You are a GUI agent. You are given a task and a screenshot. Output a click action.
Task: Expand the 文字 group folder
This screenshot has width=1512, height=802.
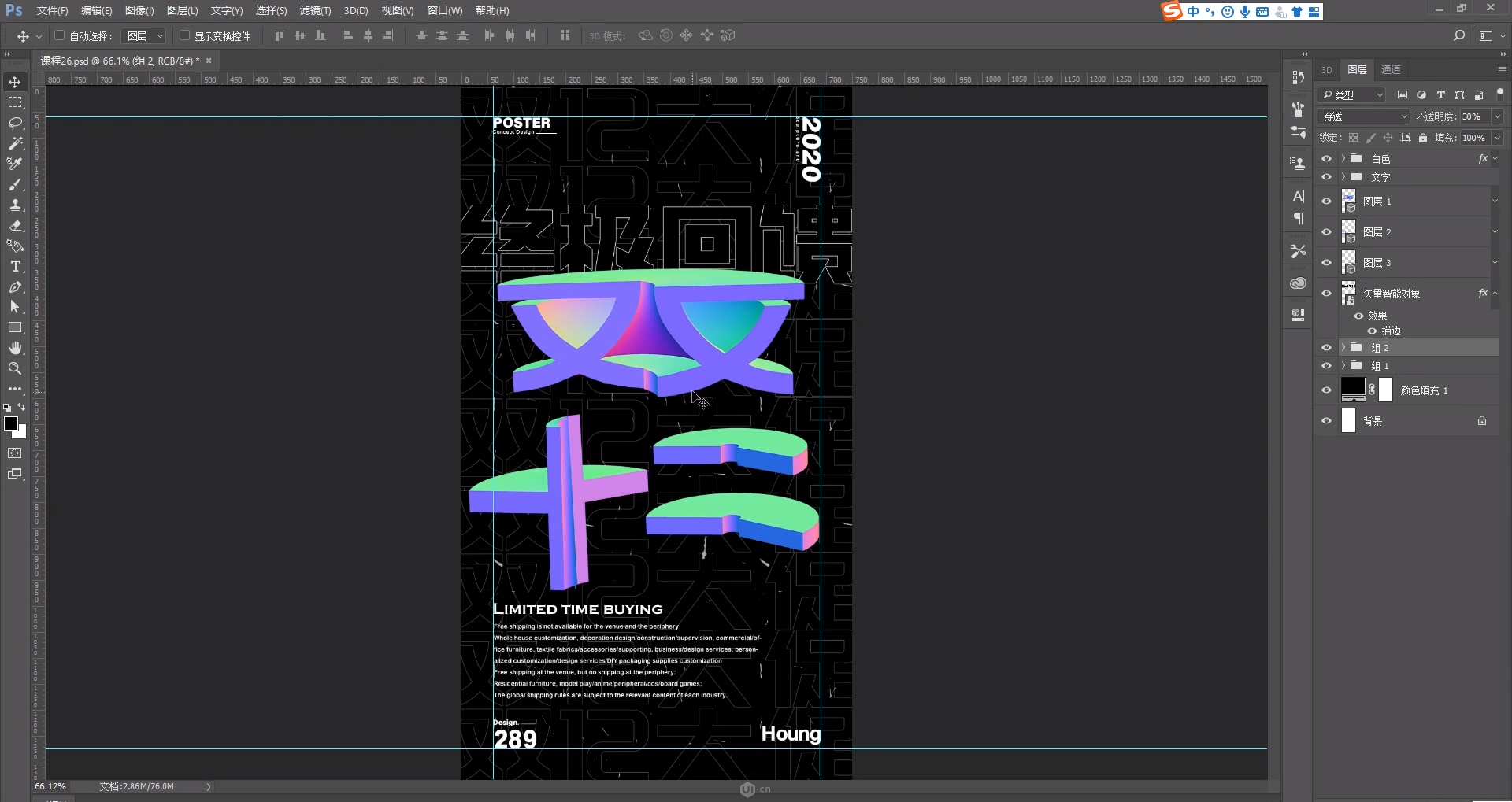point(1343,177)
